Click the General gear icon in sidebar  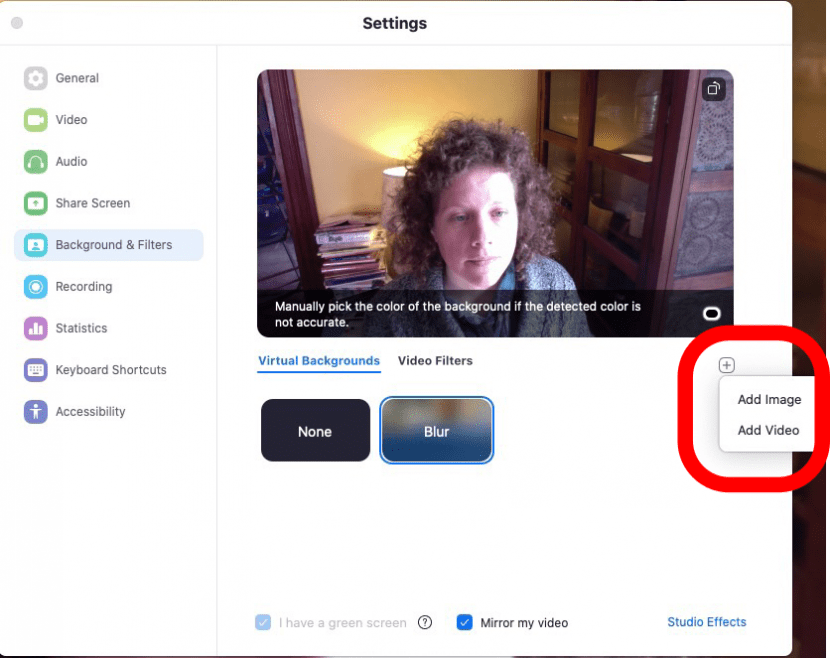click(36, 78)
